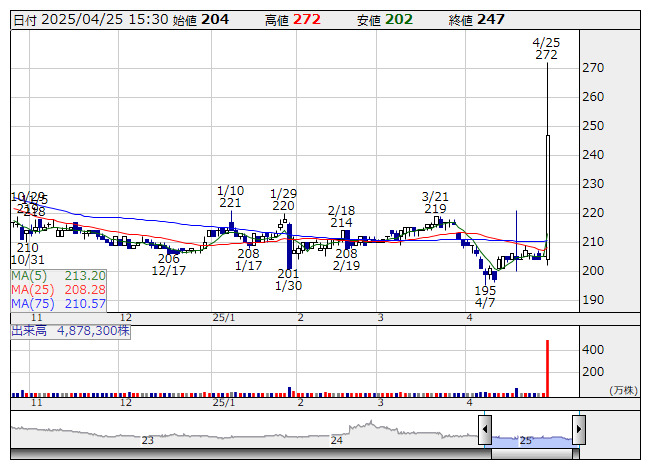Click the 12 month label under price chart
The height and width of the screenshot is (470, 653).
[126, 318]
